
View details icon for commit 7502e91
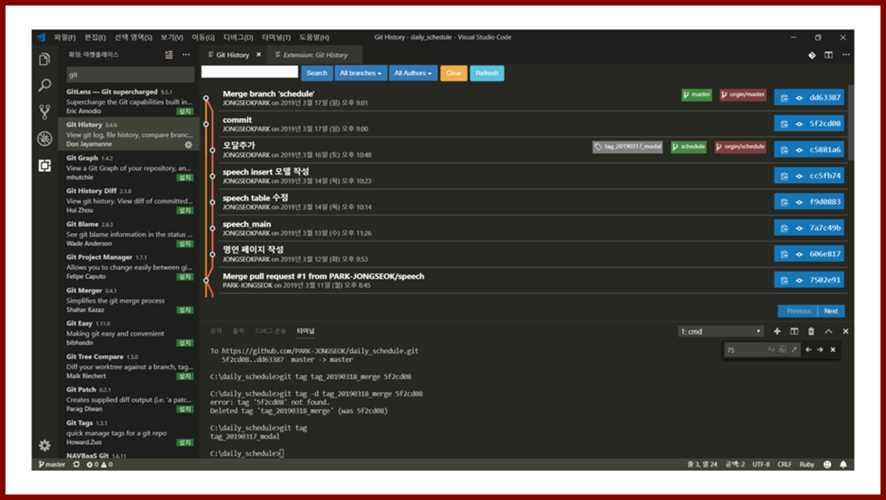(799, 280)
